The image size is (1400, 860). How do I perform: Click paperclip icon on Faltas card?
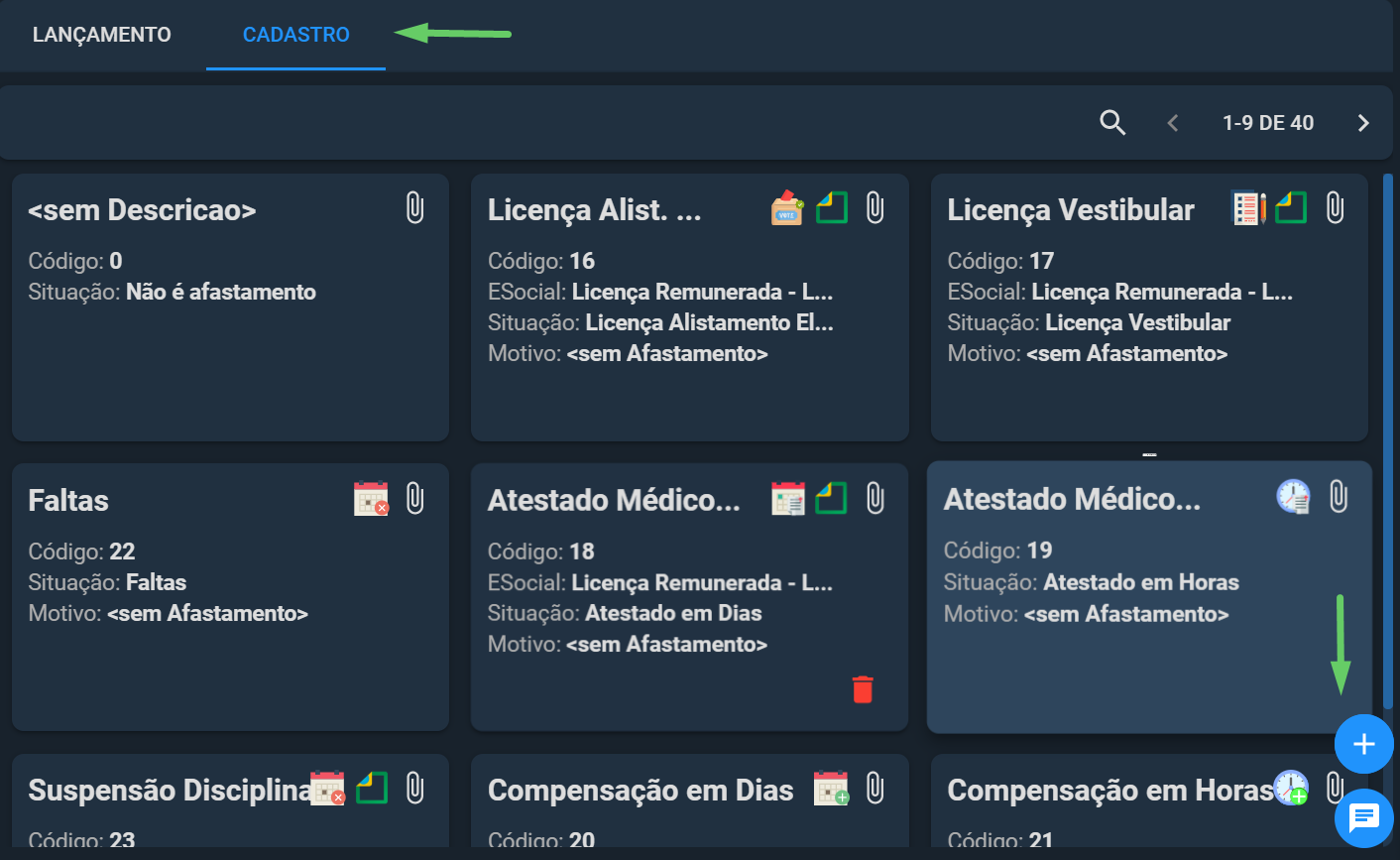(415, 498)
